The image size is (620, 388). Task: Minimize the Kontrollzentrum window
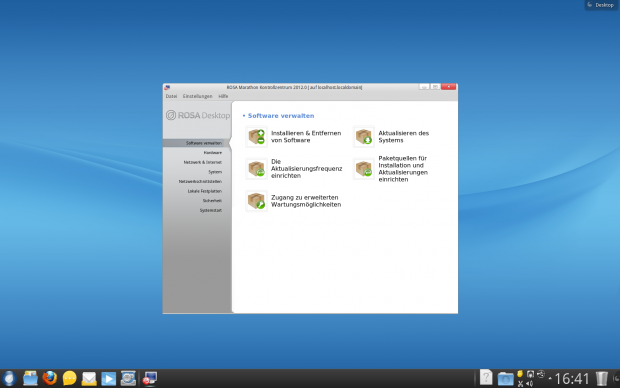424,87
